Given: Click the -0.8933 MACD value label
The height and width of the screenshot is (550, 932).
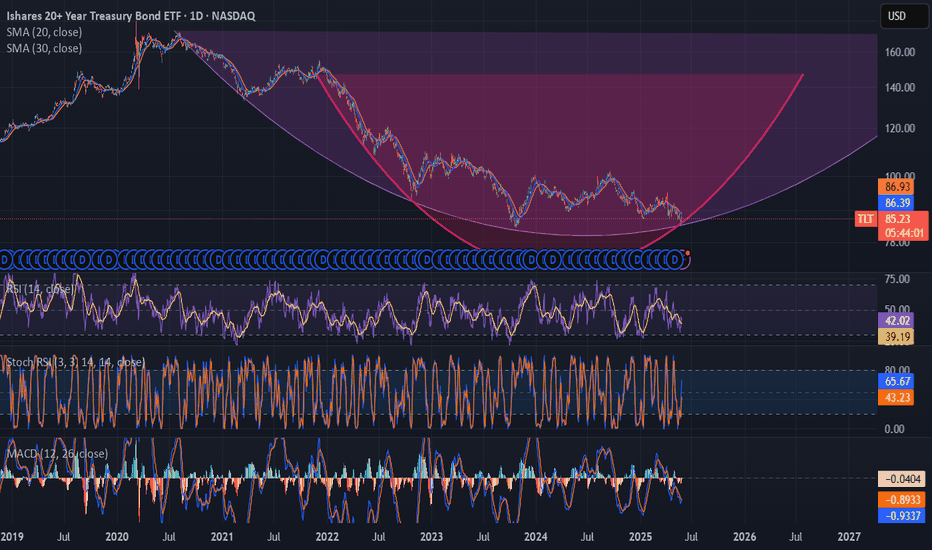Looking at the screenshot, I should 902,499.
